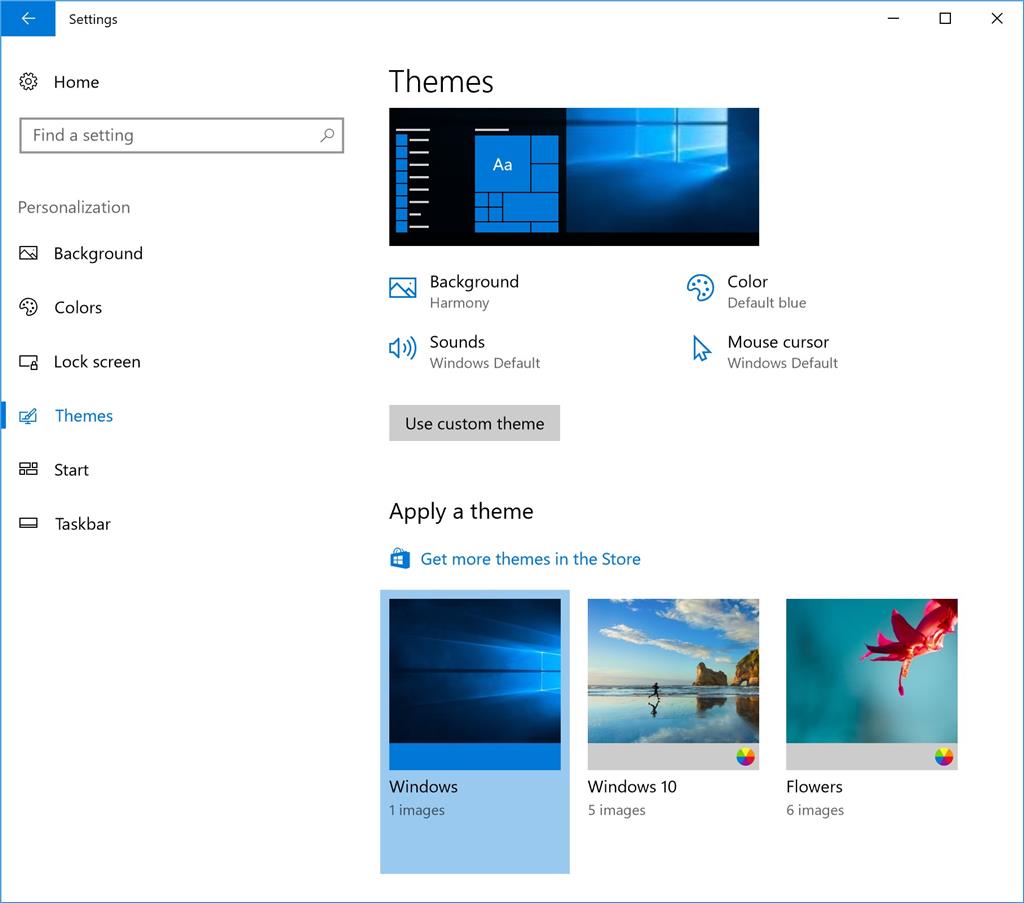Click the blue accent bar under Windows theme
The width and height of the screenshot is (1024, 903).
tap(475, 757)
